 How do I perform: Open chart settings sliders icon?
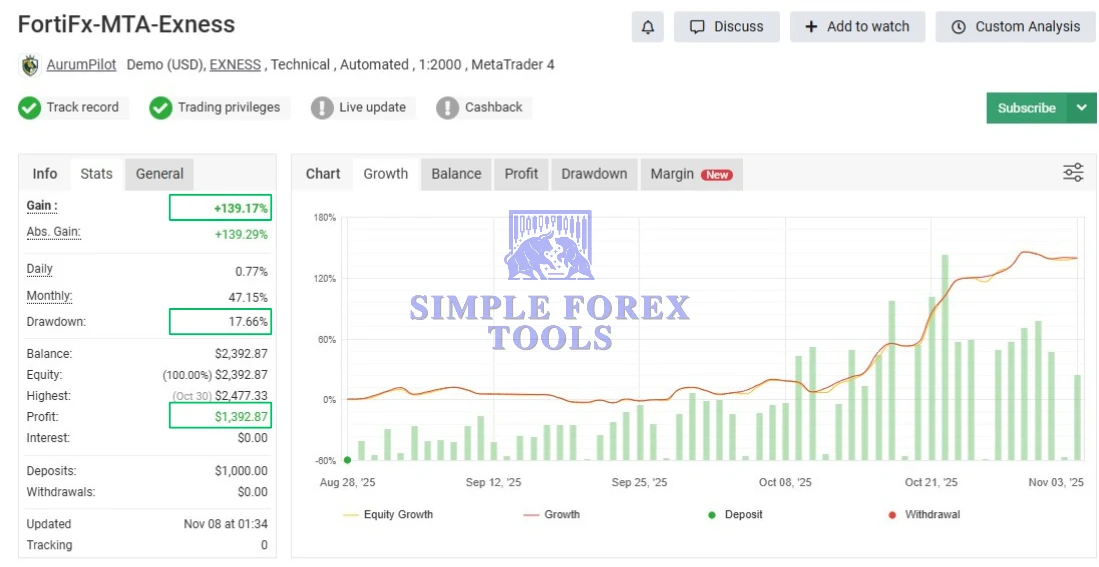[1073, 173]
